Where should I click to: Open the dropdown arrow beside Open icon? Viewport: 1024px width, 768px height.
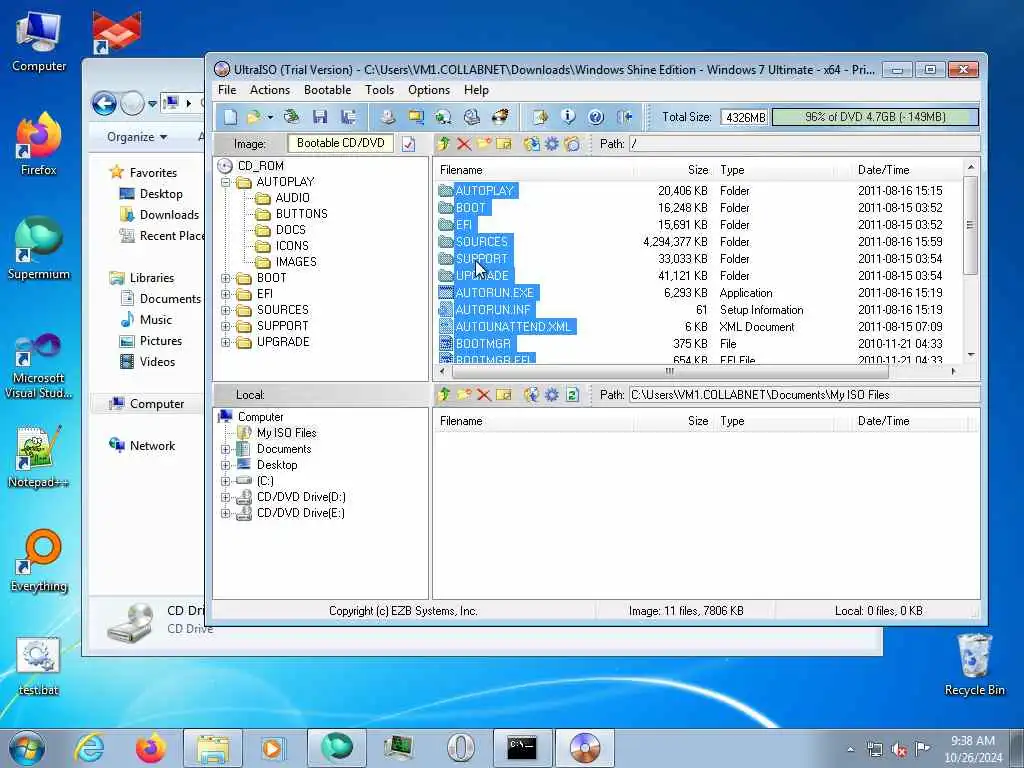(x=270, y=118)
